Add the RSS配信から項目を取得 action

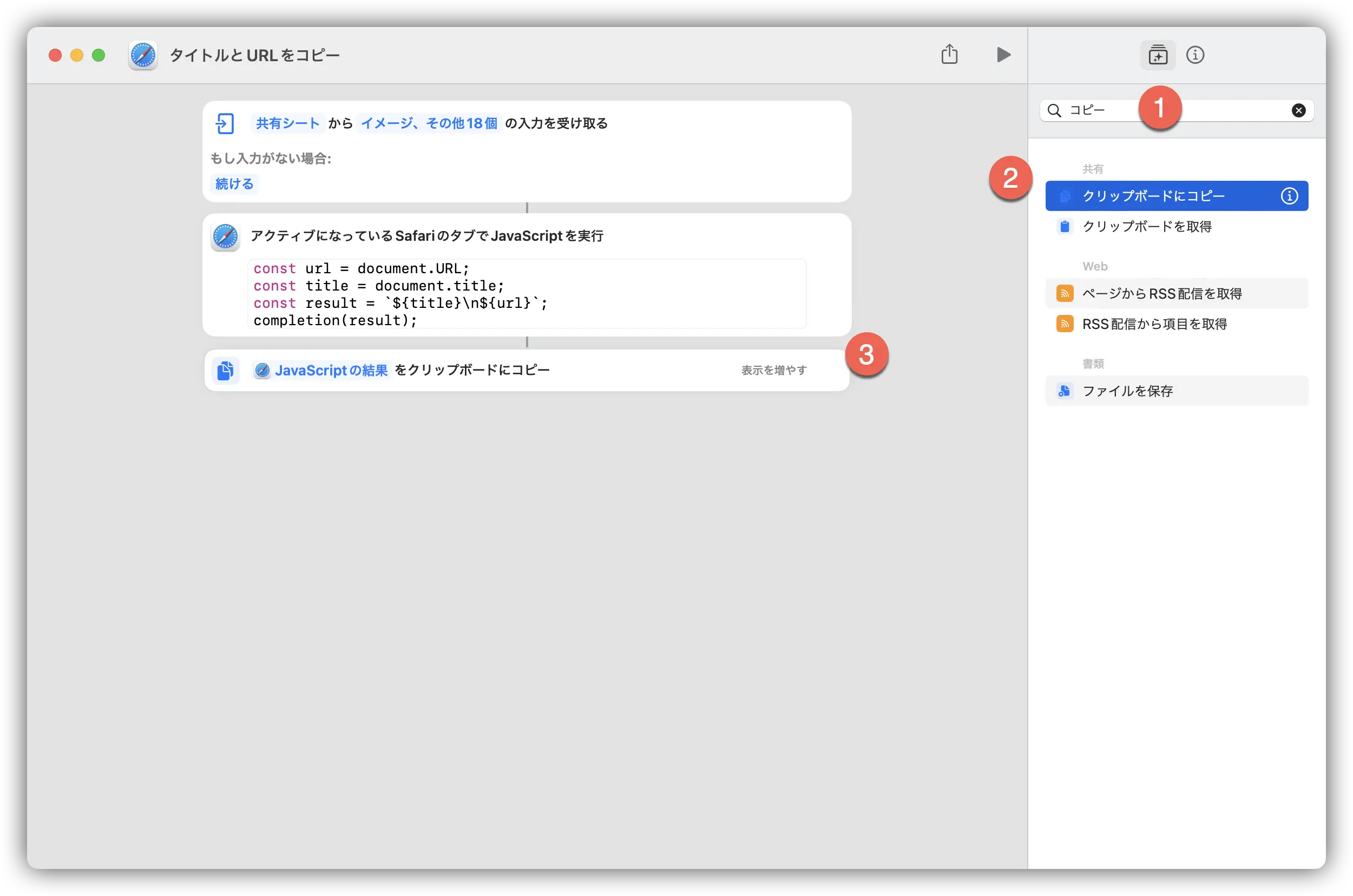coord(1155,324)
